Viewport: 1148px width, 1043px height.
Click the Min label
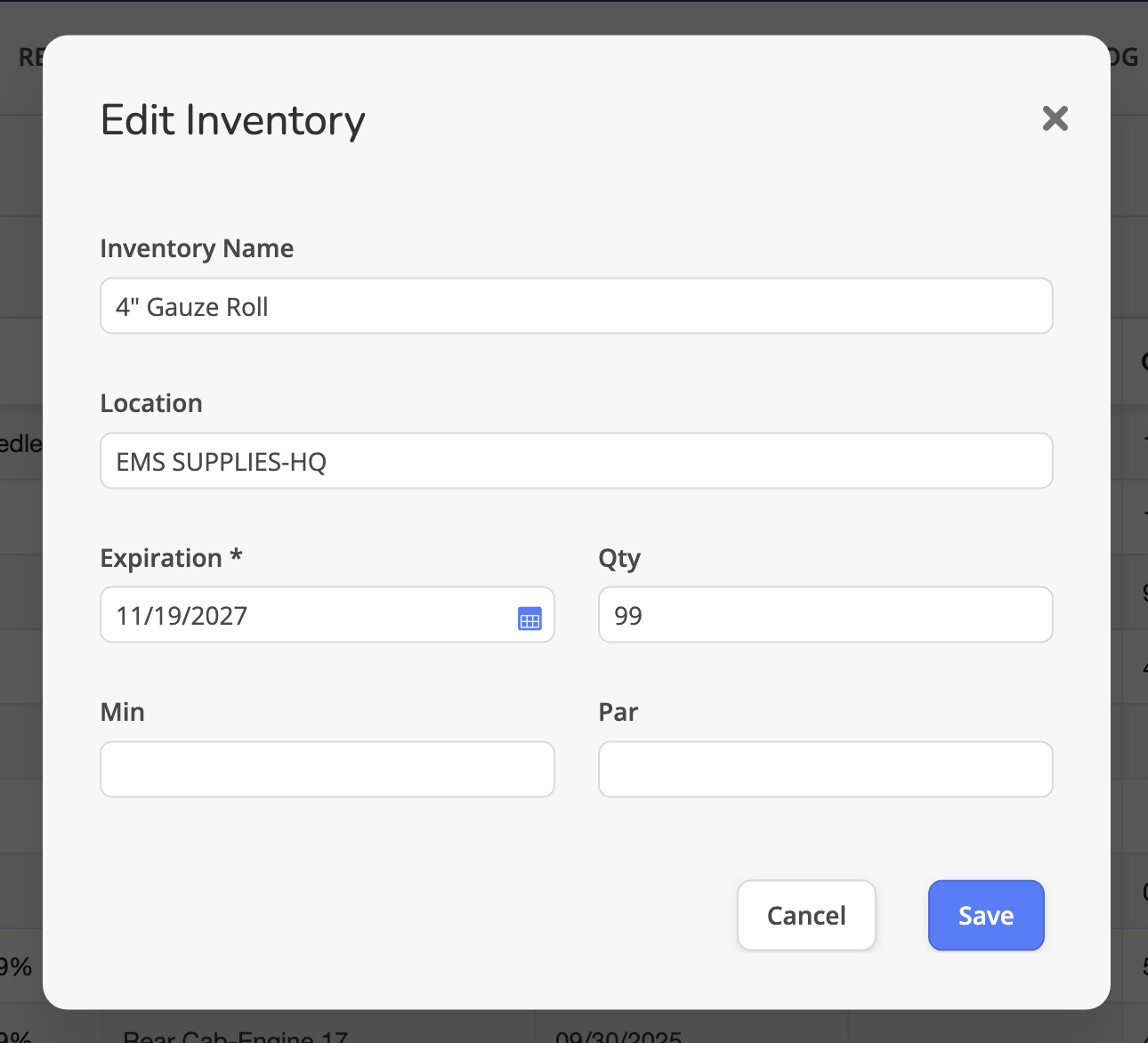point(123,712)
